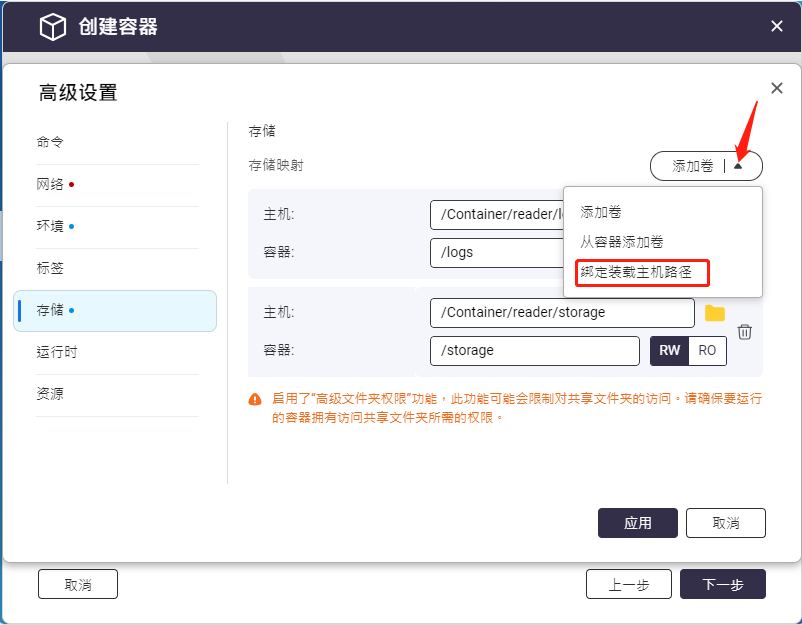Cancel the advanced settings dialog
Viewport: 802px width, 625px height.
tap(725, 523)
